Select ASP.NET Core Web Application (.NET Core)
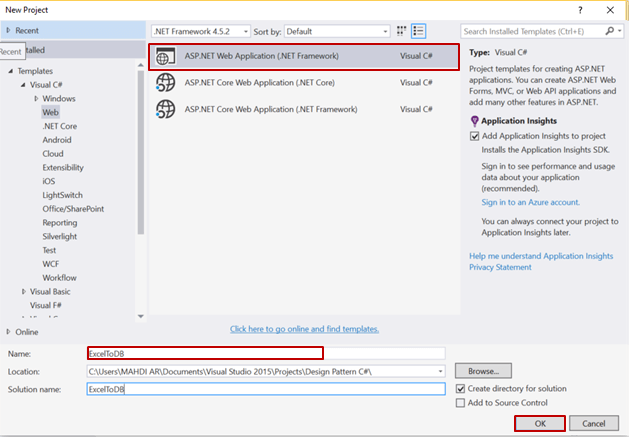 click(304, 83)
